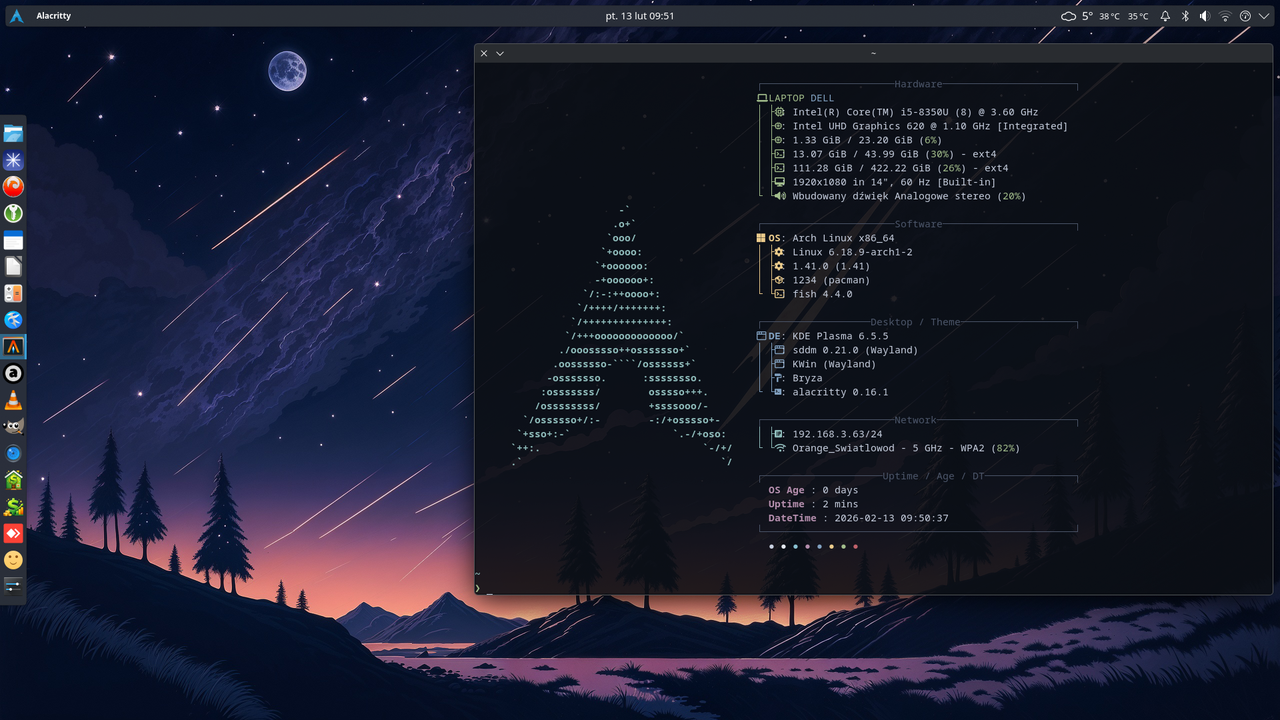
Task: Click the 'Bryza' theme line
Action: point(807,378)
